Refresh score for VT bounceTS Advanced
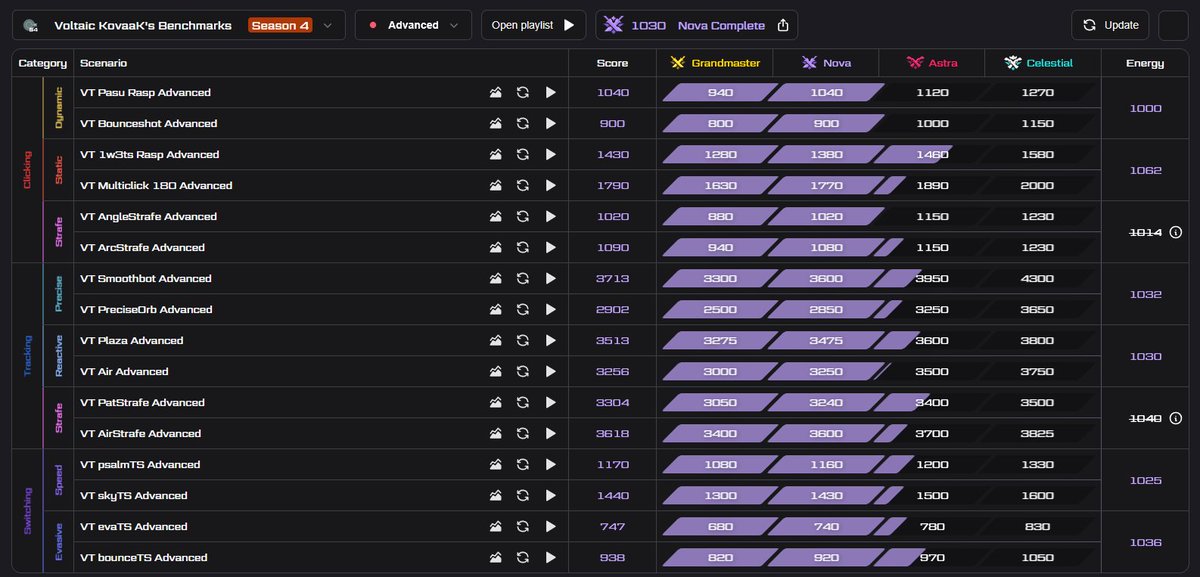 [522, 558]
